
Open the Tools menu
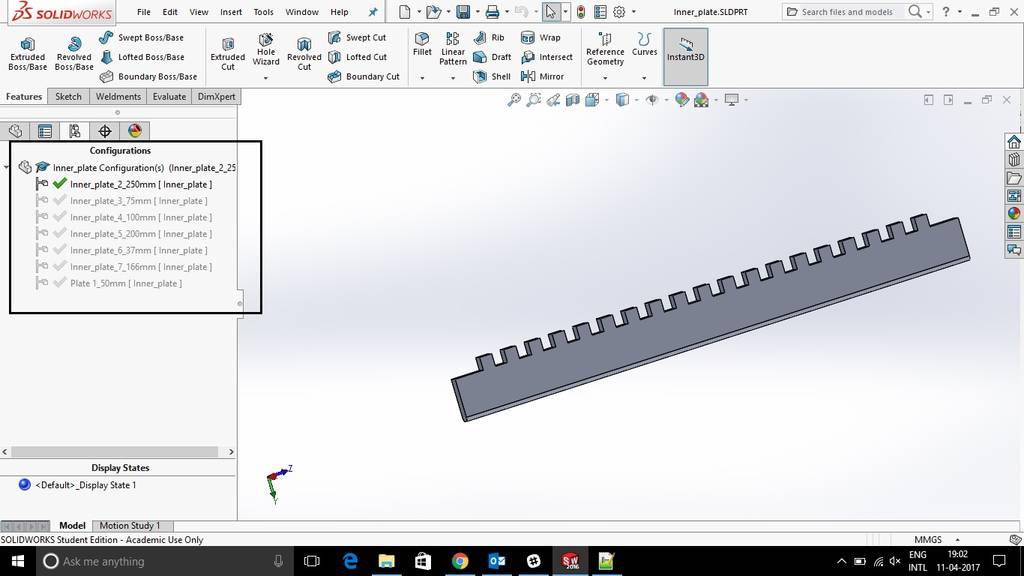(263, 12)
